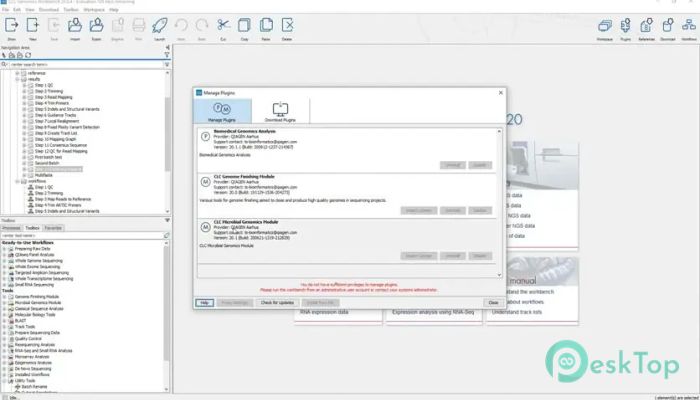
Task: Click the Check for Updates button
Action: pyautogui.click(x=277, y=303)
